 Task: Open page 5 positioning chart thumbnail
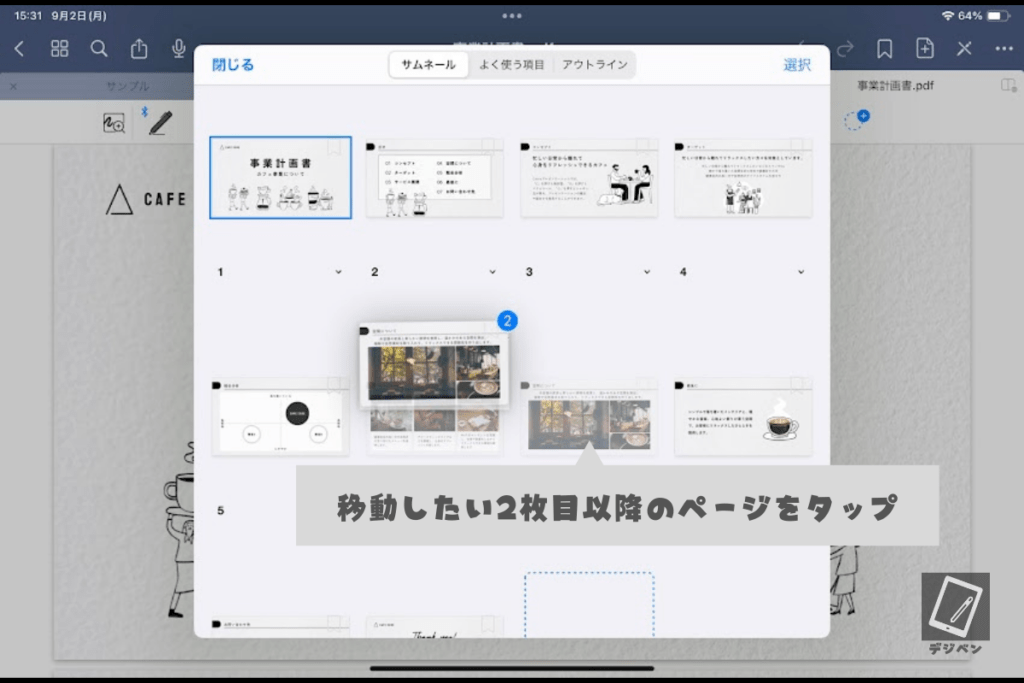[x=280, y=417]
